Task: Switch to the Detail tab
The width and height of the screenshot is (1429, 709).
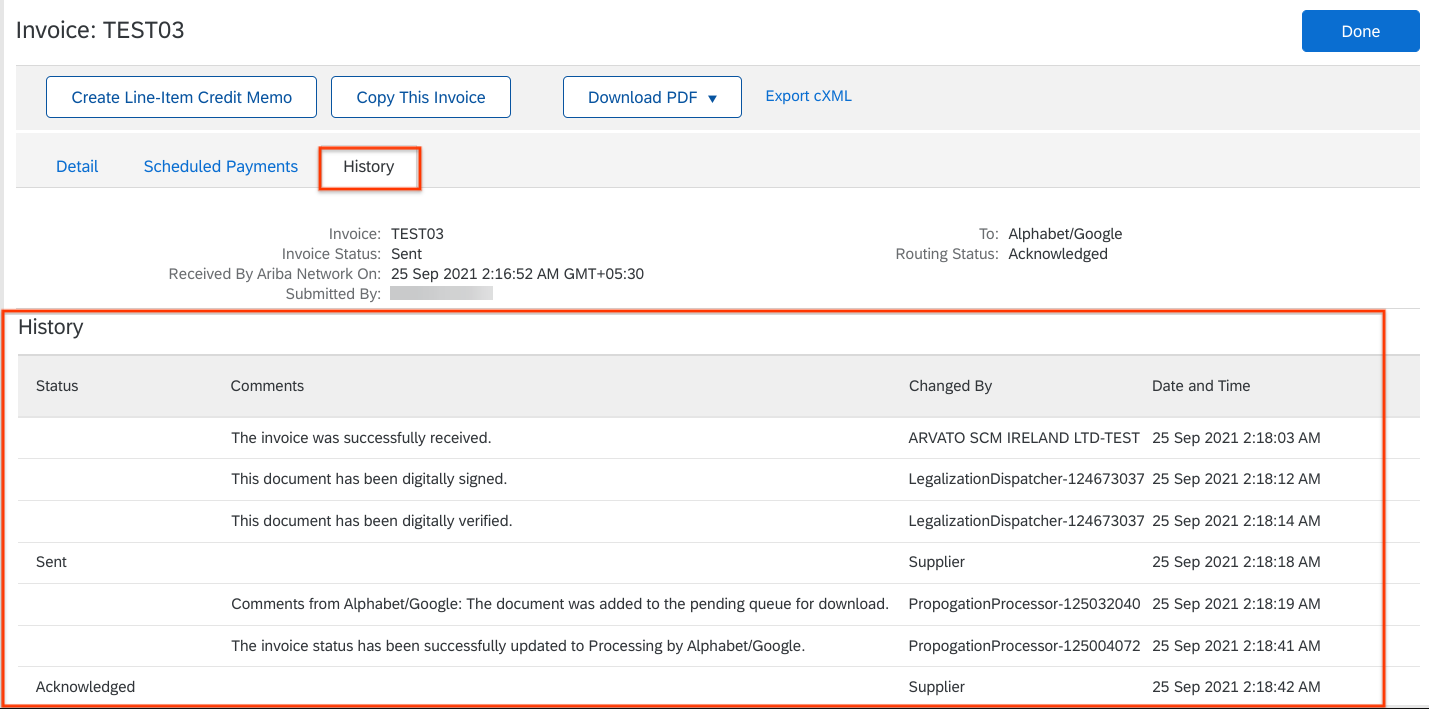Action: coord(77,167)
